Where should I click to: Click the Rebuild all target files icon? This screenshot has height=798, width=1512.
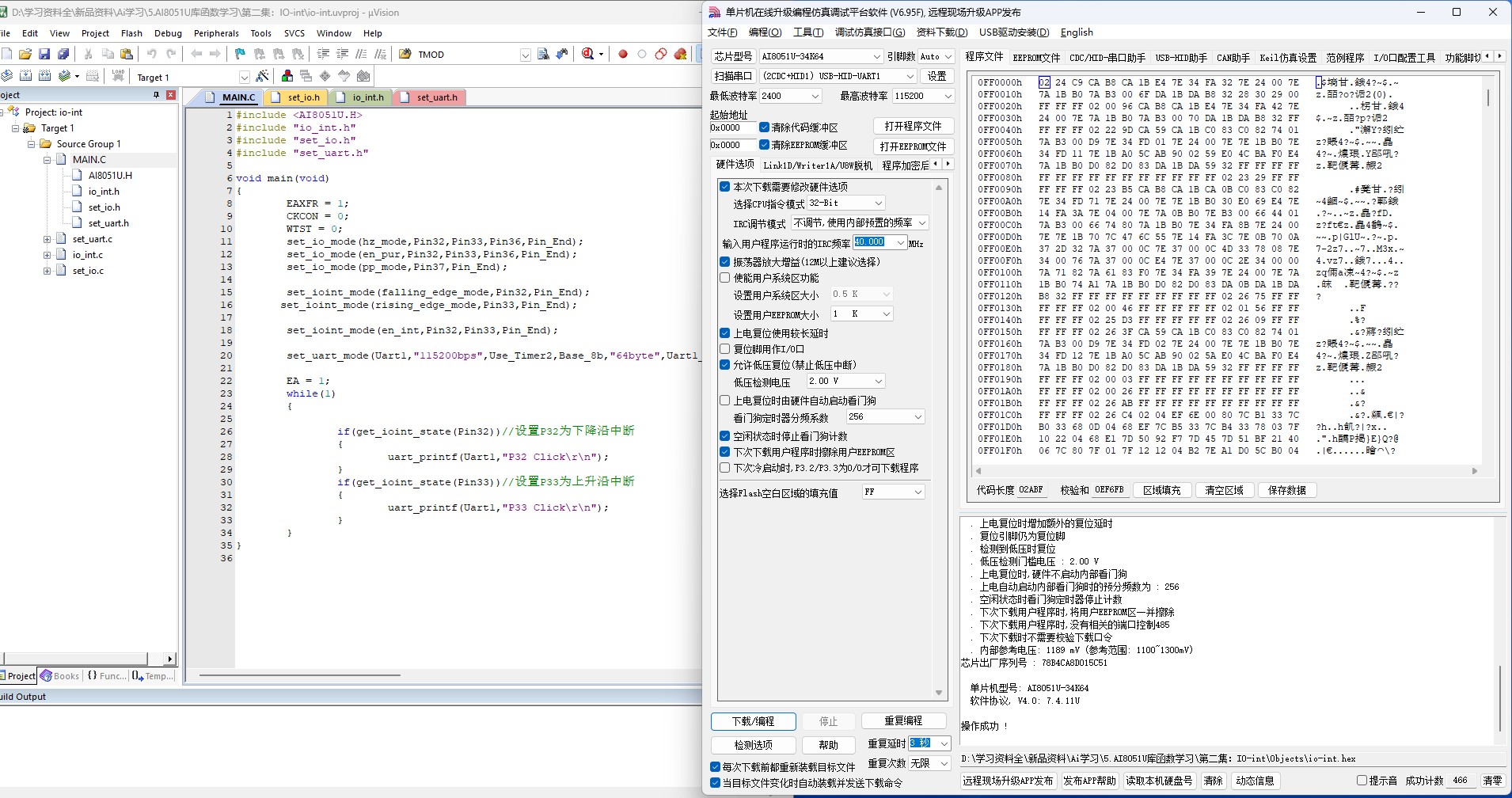click(x=44, y=76)
